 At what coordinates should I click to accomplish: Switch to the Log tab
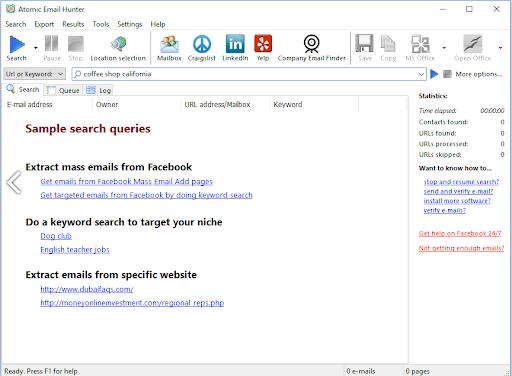point(99,90)
